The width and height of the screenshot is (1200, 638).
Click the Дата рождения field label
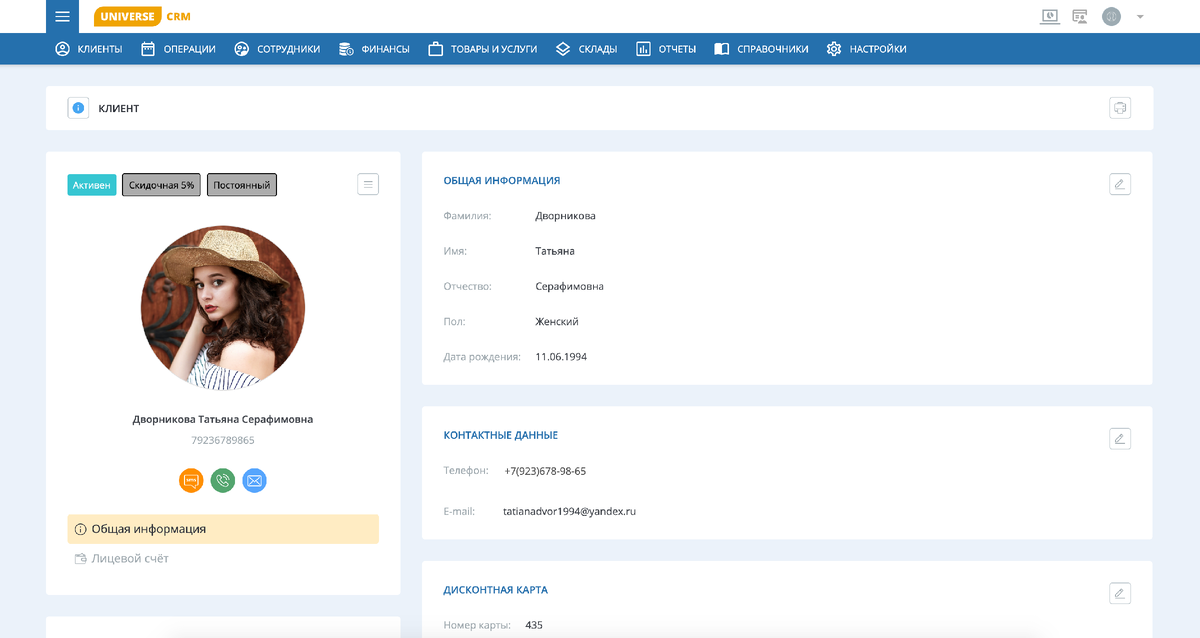482,357
